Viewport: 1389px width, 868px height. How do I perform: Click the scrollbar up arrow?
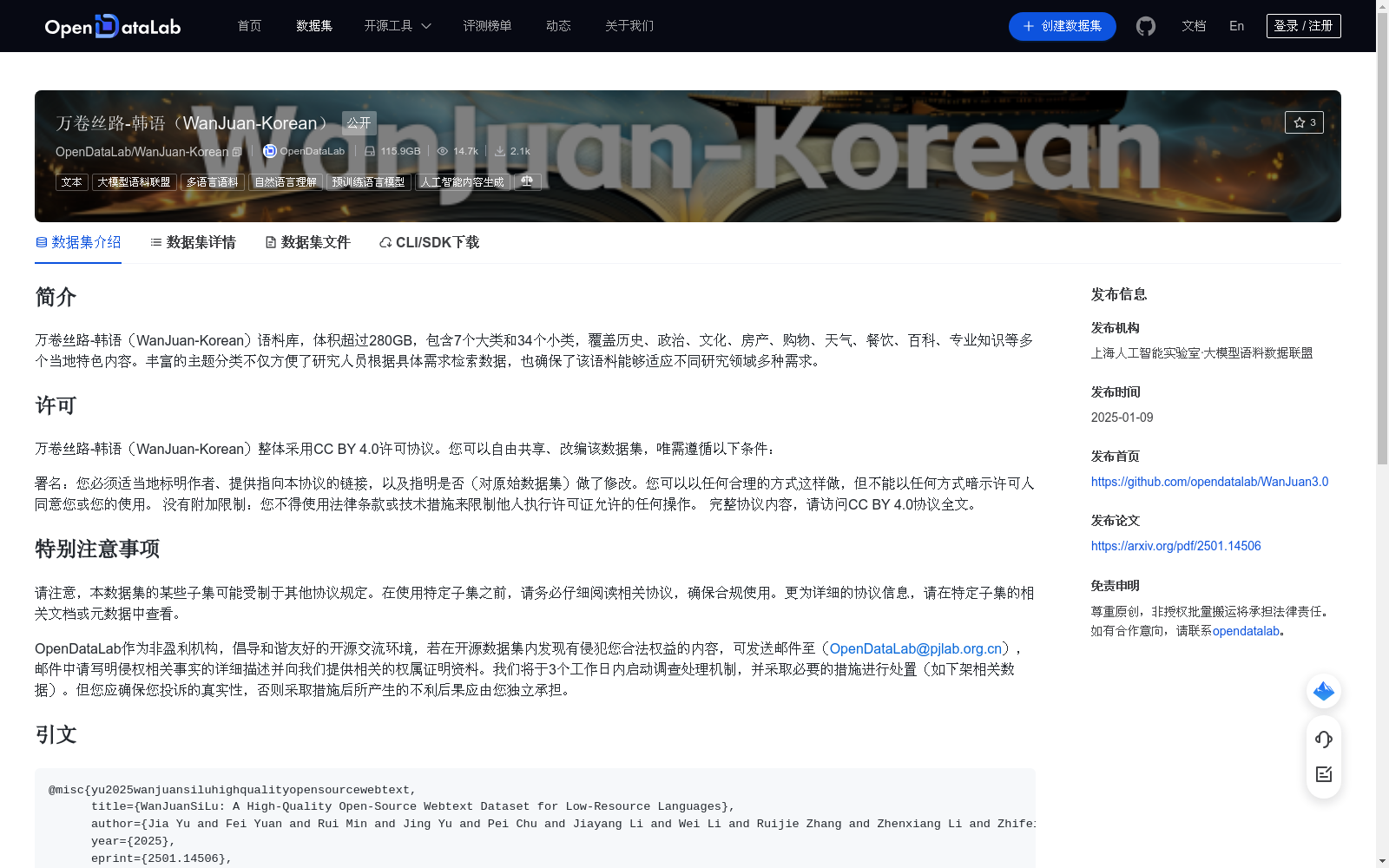click(x=1382, y=6)
